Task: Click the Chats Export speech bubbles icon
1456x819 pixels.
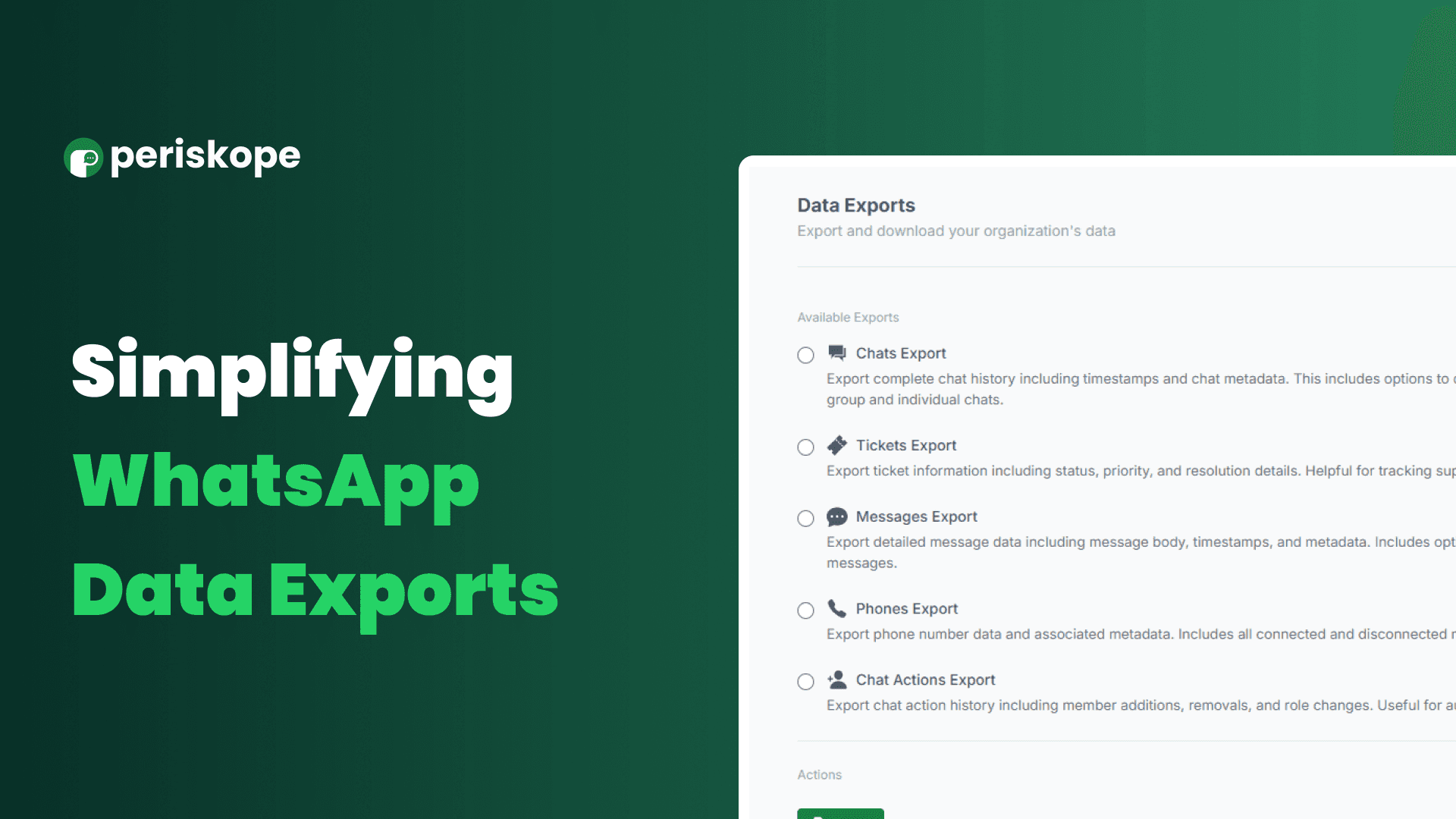Action: click(x=837, y=353)
